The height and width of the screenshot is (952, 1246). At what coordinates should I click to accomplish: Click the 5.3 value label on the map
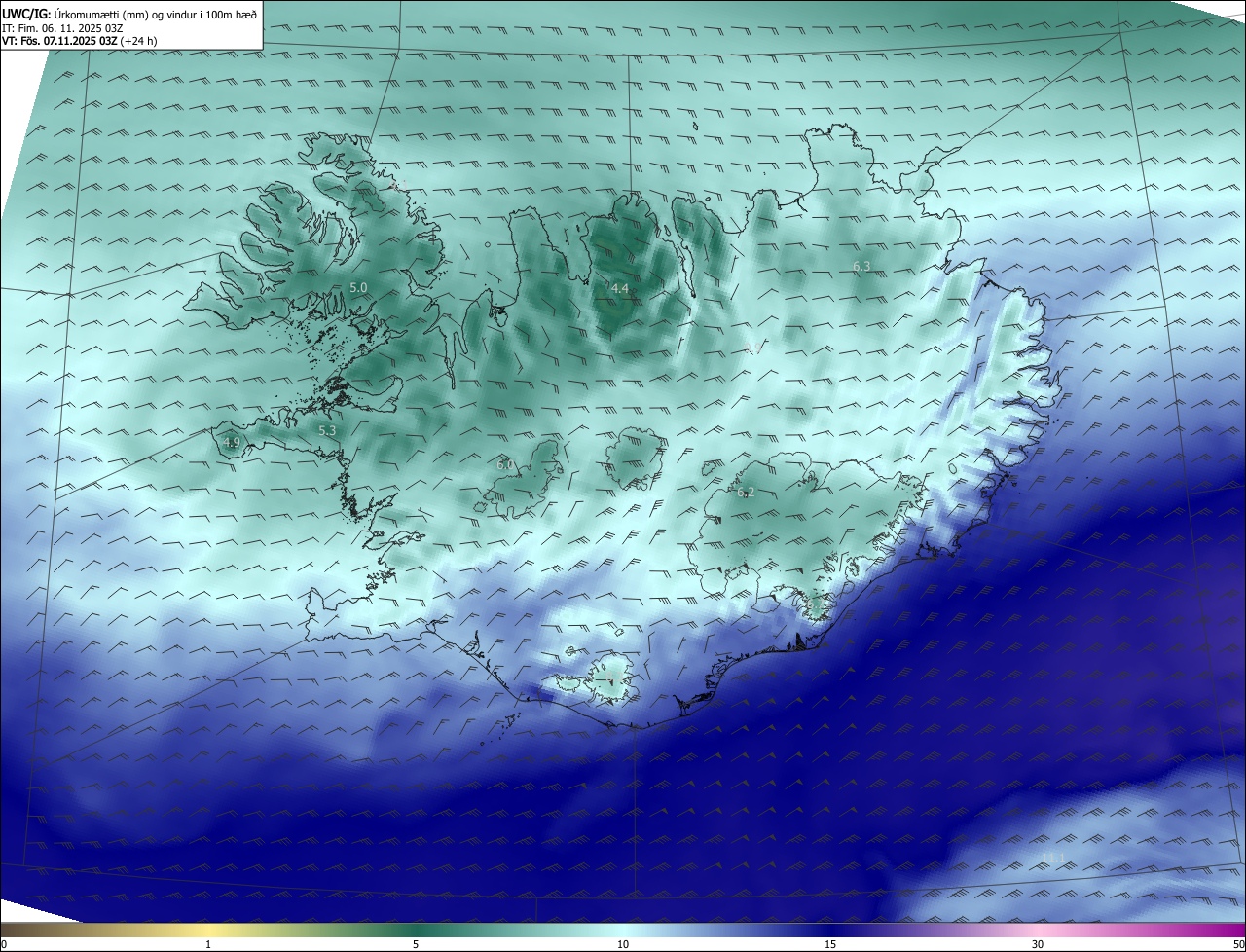[327, 430]
